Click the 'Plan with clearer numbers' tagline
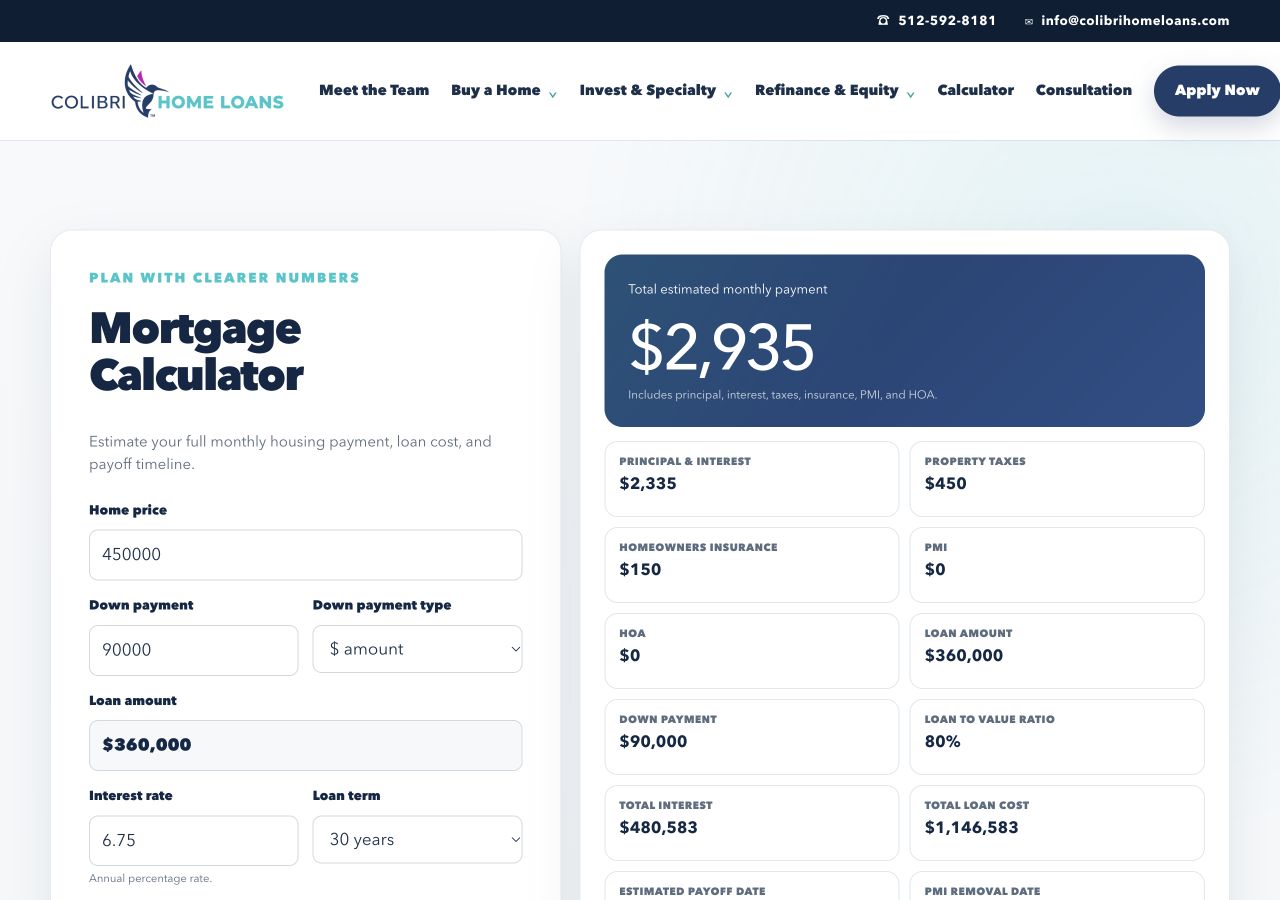1280x900 pixels. [x=224, y=278]
